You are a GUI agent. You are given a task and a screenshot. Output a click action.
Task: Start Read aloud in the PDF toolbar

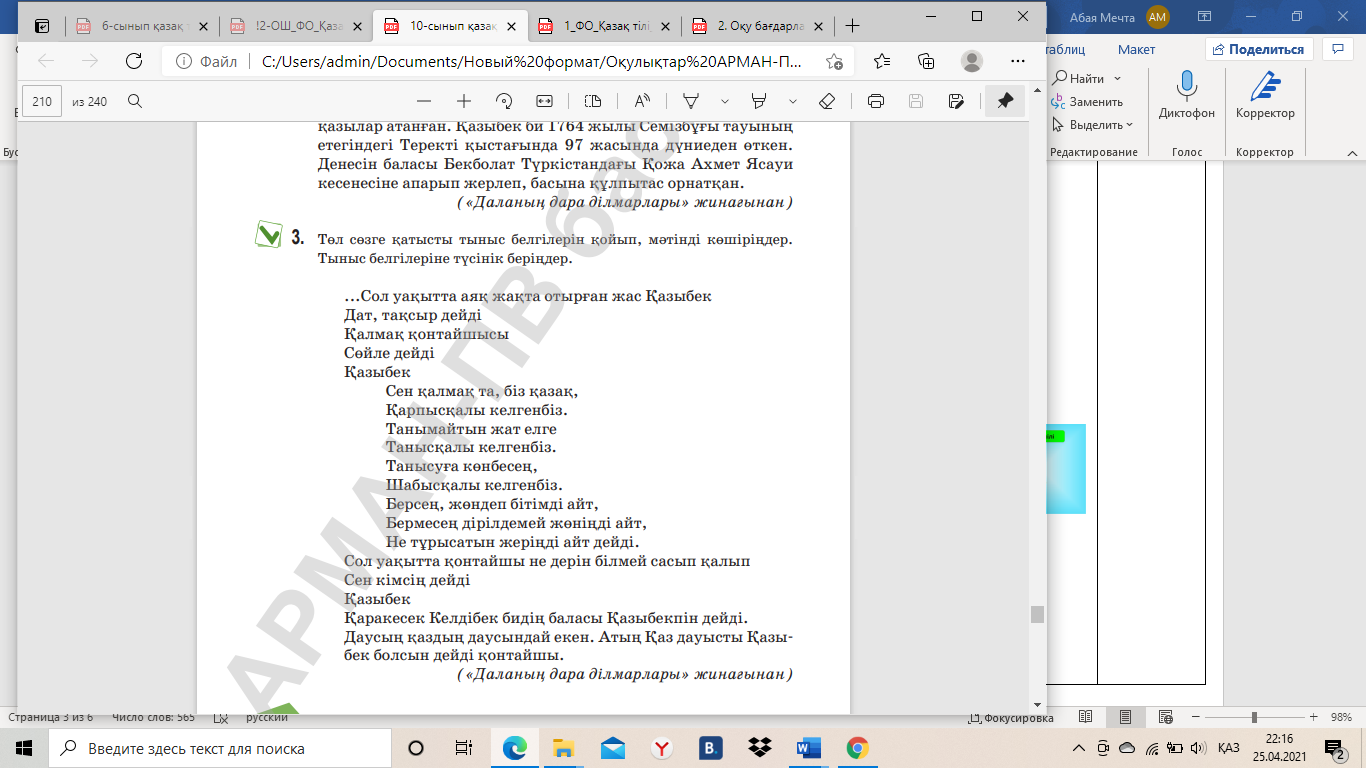click(642, 101)
